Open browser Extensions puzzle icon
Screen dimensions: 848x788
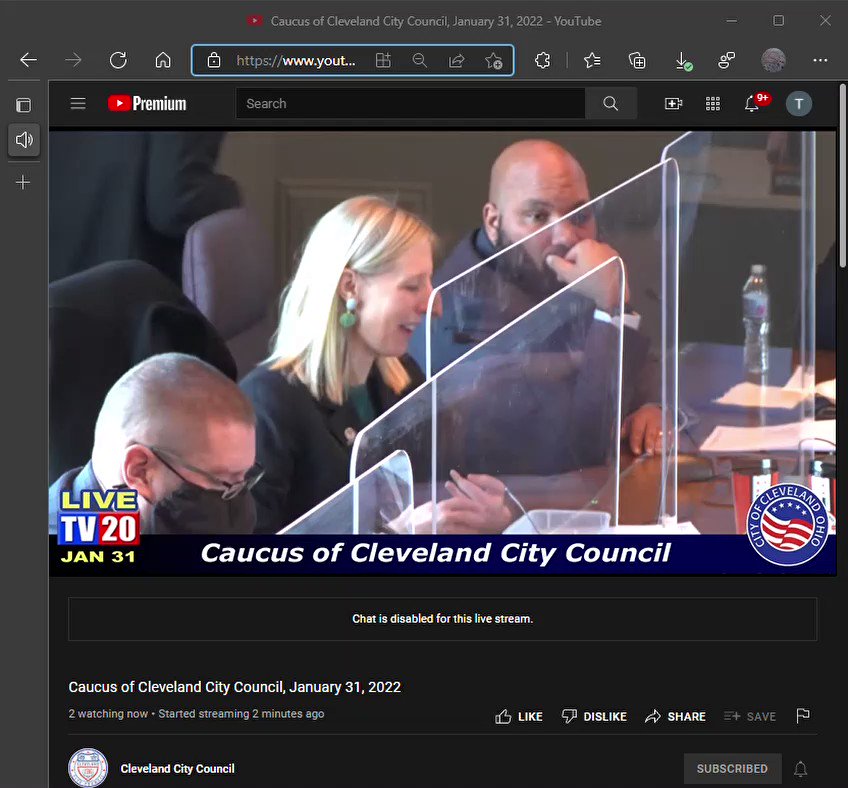tap(542, 60)
